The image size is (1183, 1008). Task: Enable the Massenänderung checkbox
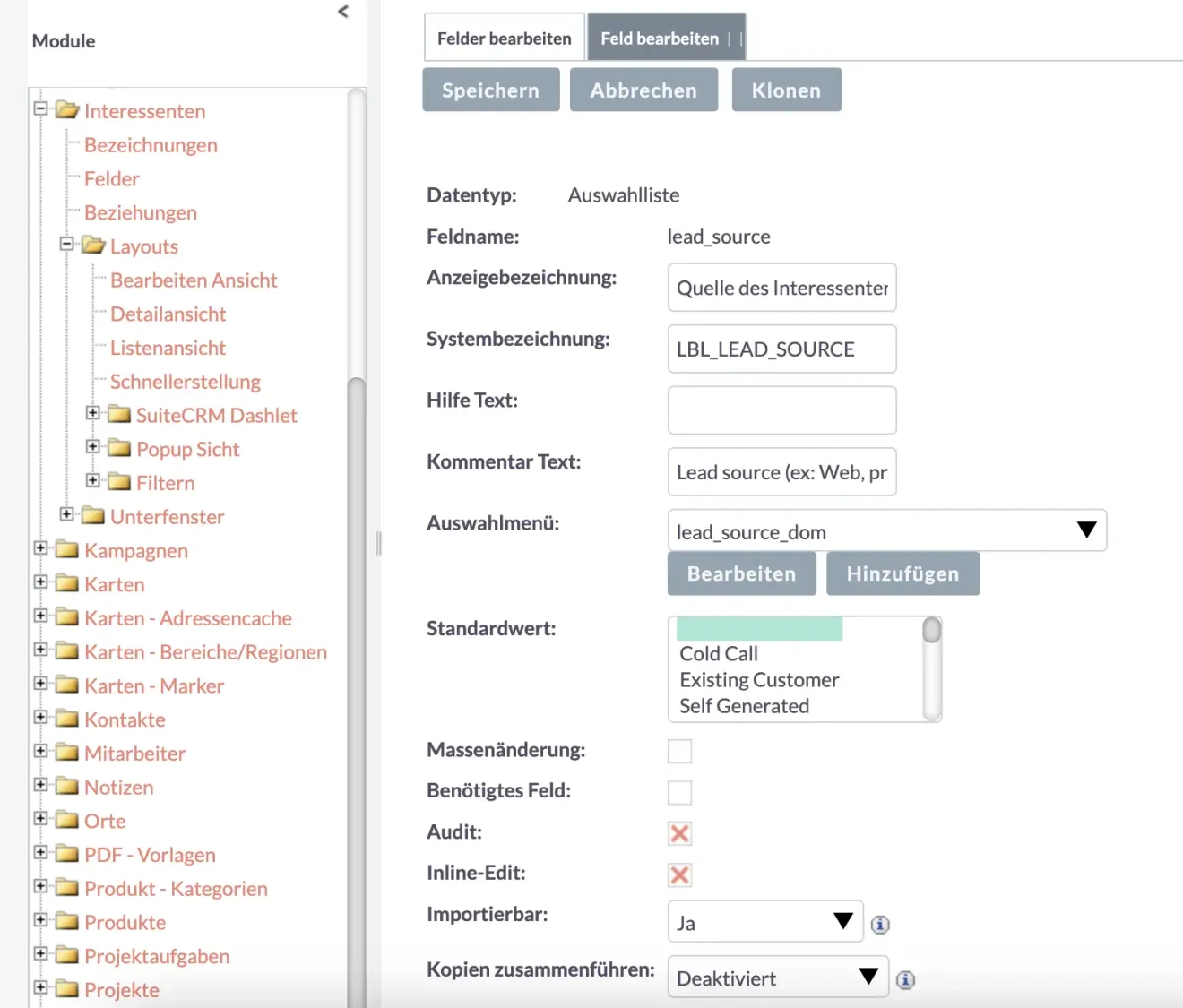pos(679,751)
